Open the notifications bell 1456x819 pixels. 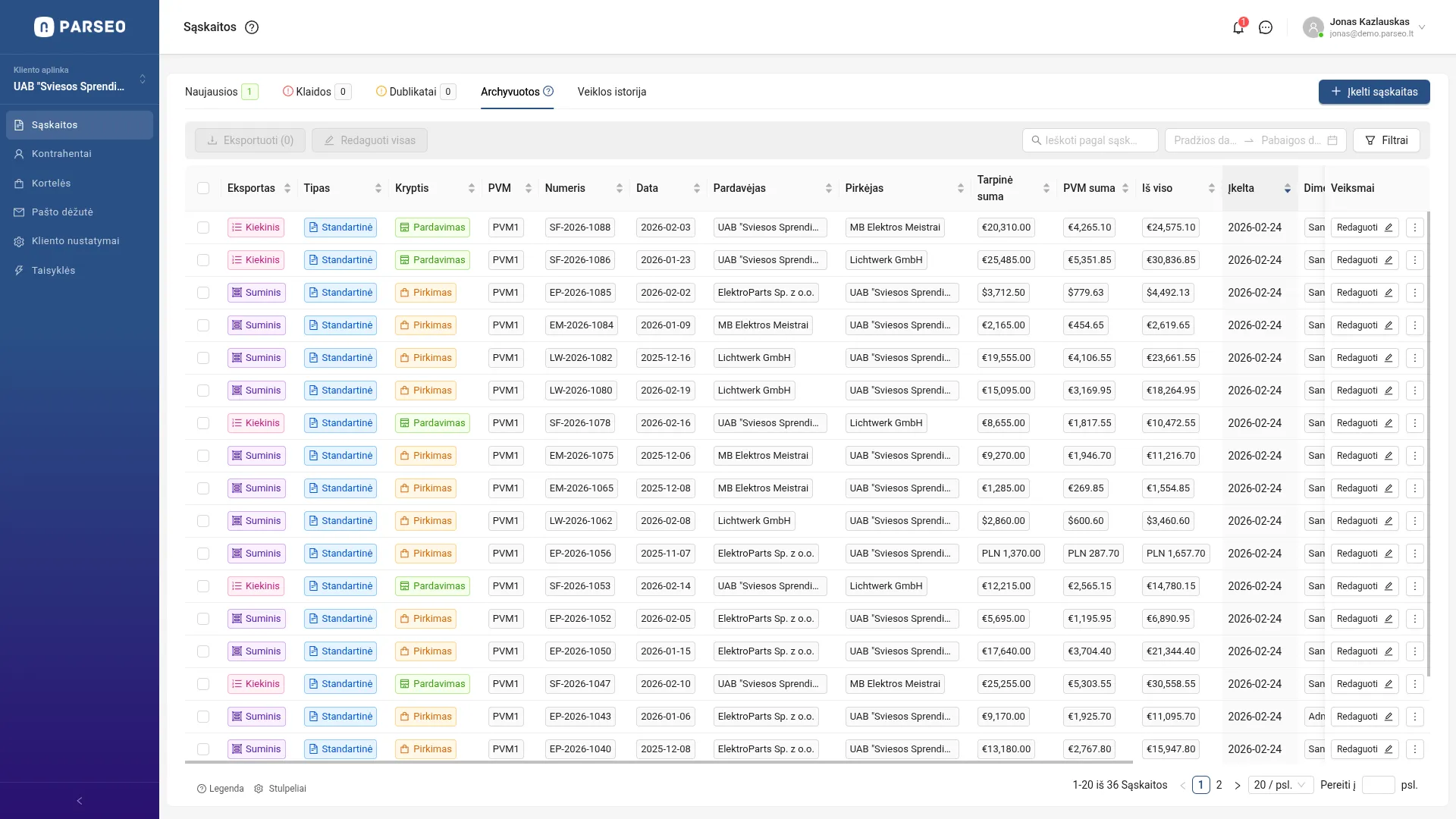(1238, 28)
